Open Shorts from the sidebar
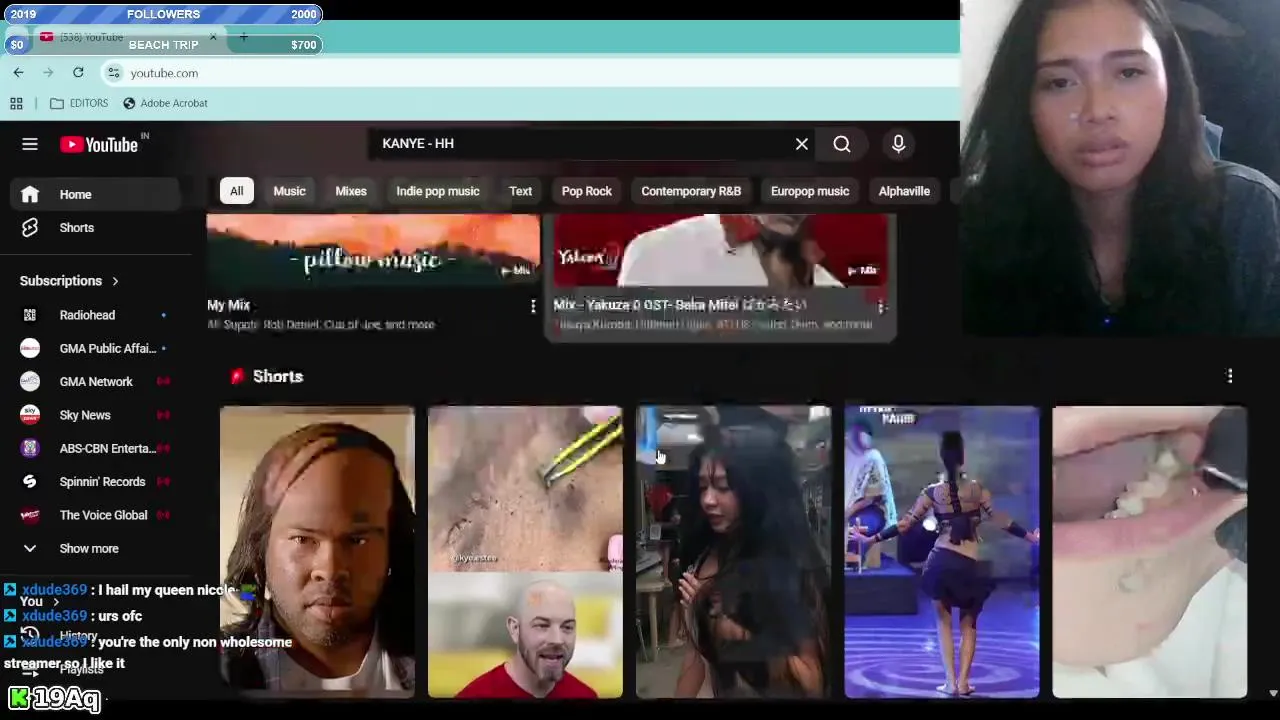The height and width of the screenshot is (720, 1280). [x=95, y=228]
